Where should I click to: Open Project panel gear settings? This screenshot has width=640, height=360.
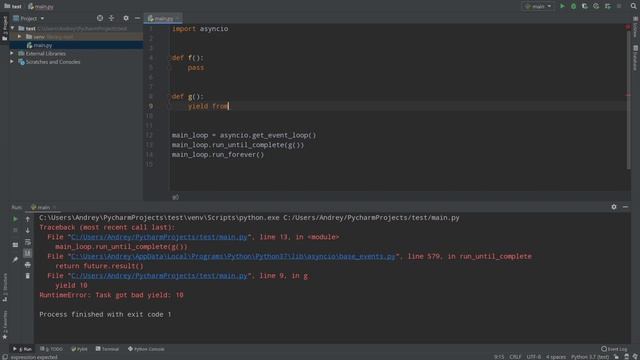pyautogui.click(x=126, y=18)
